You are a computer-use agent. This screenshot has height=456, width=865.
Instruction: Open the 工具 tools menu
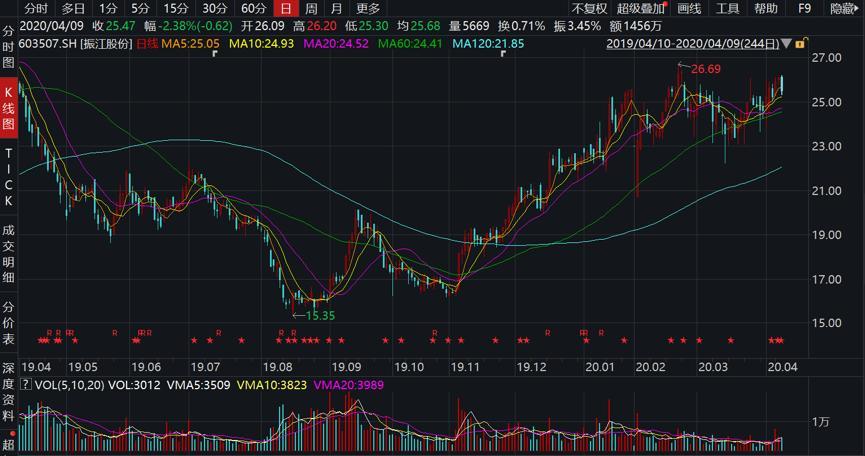pyautogui.click(x=727, y=8)
